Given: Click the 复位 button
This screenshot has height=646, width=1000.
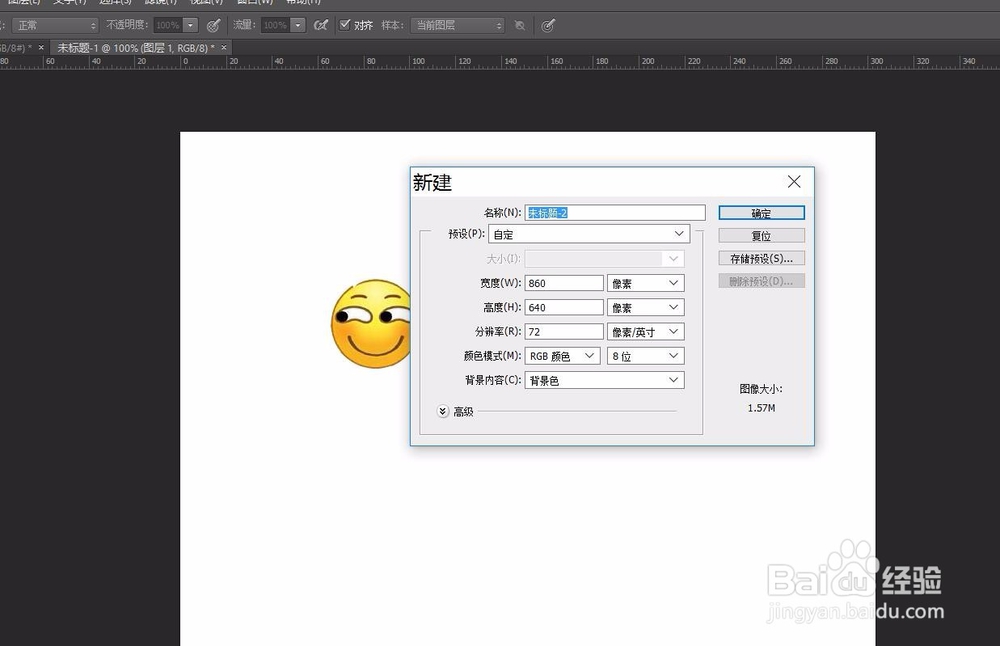Looking at the screenshot, I should pyautogui.click(x=761, y=236).
